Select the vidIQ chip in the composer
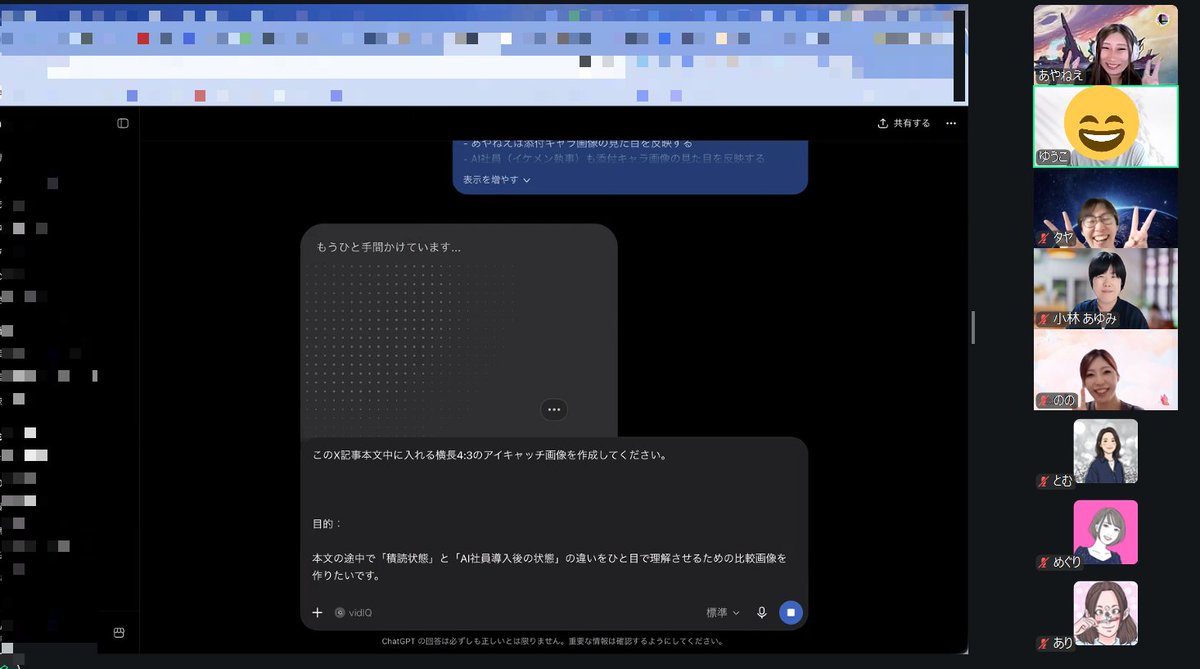Image resolution: width=1200 pixels, height=669 pixels. [353, 612]
